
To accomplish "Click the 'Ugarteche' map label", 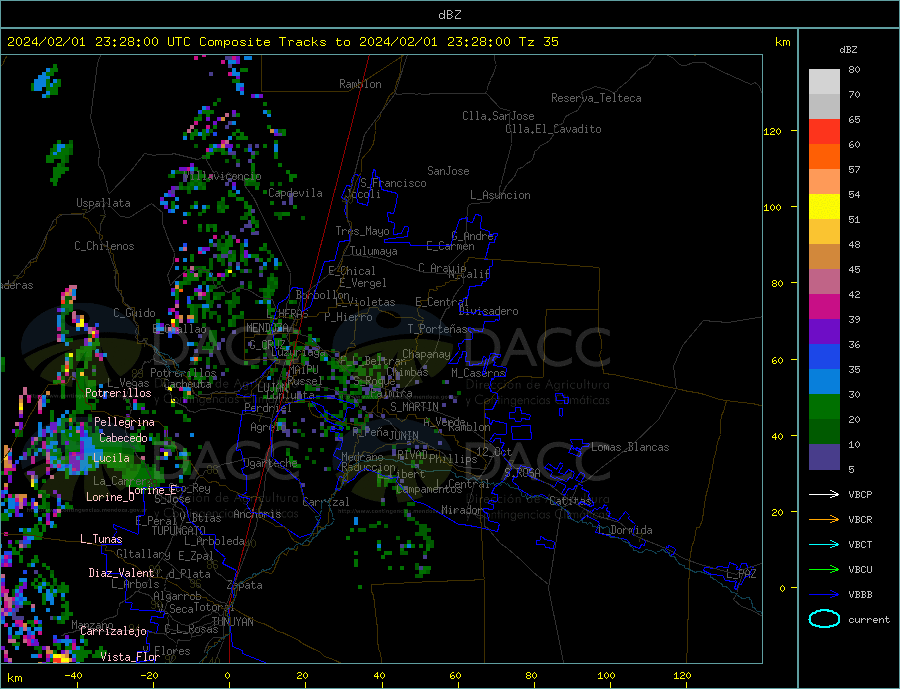I will point(270,463).
